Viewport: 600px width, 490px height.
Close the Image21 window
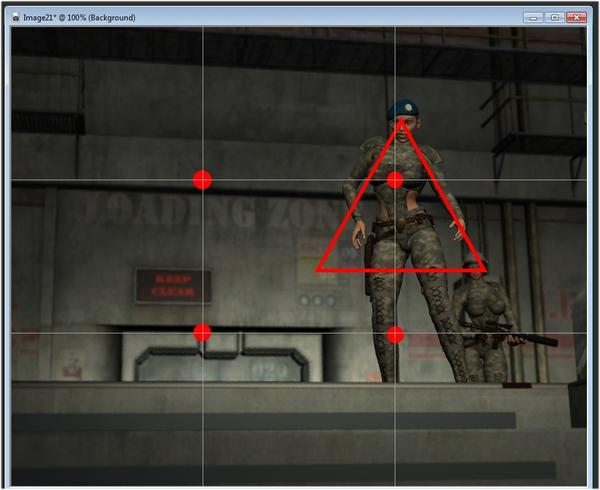[576, 18]
